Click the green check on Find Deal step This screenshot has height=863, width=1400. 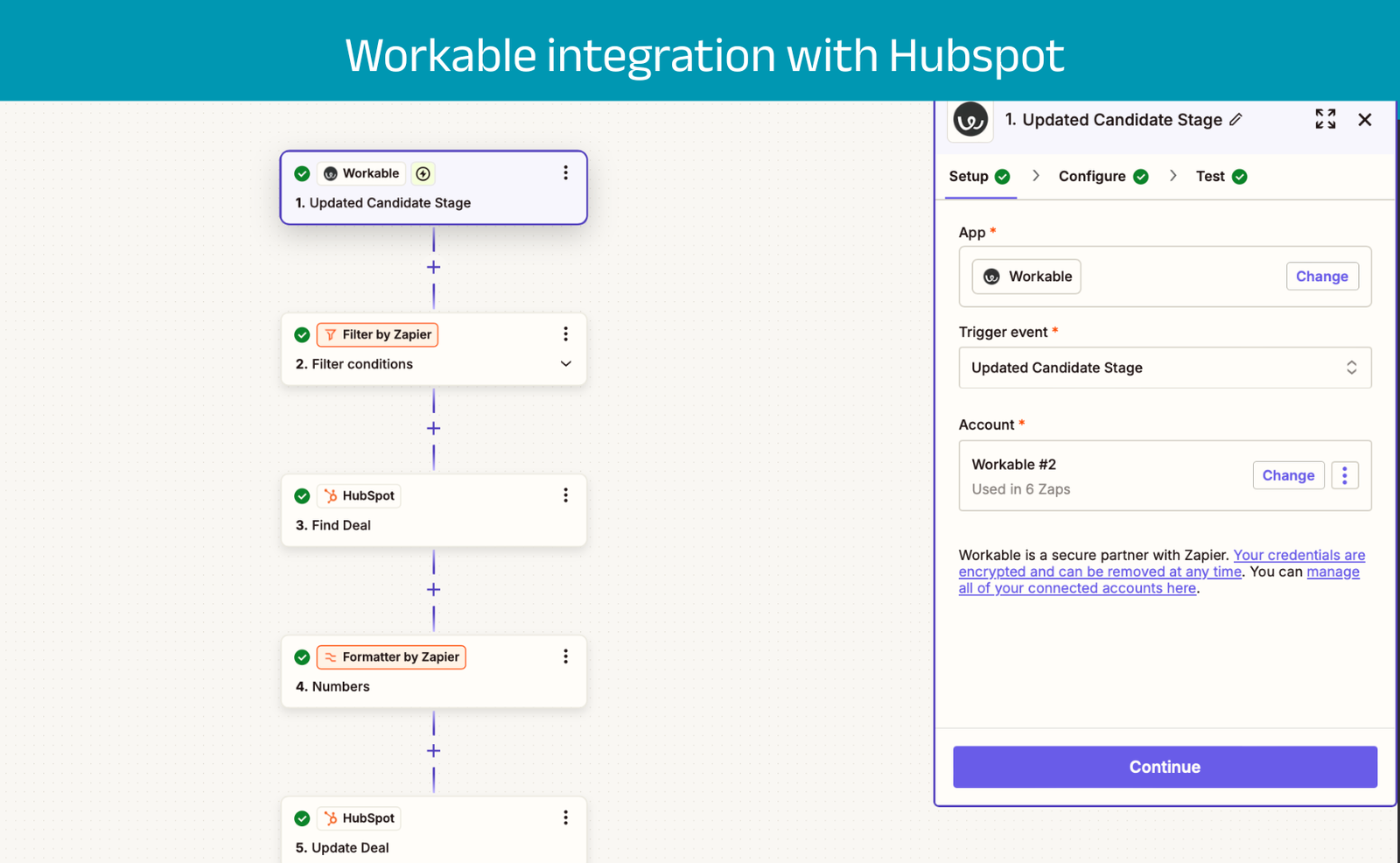click(302, 495)
